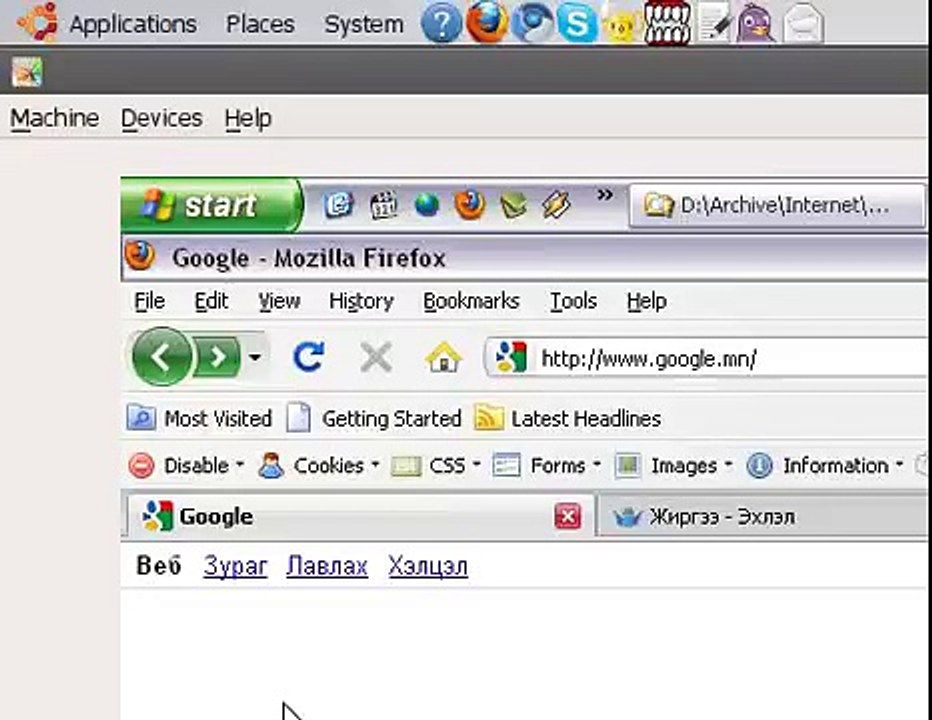Viewport: 932px width, 720px height.
Task: Open the Лавлах link on Google
Action: [327, 566]
